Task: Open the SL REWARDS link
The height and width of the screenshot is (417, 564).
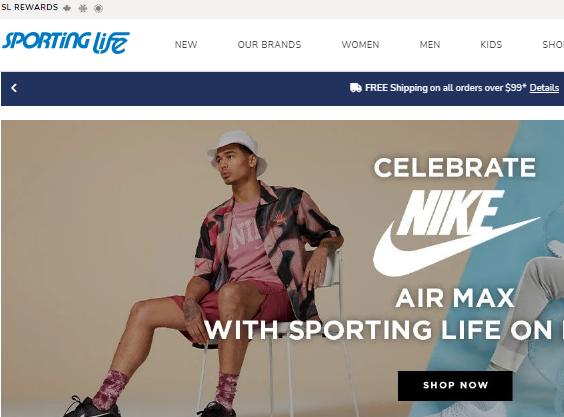Action: 29,7
